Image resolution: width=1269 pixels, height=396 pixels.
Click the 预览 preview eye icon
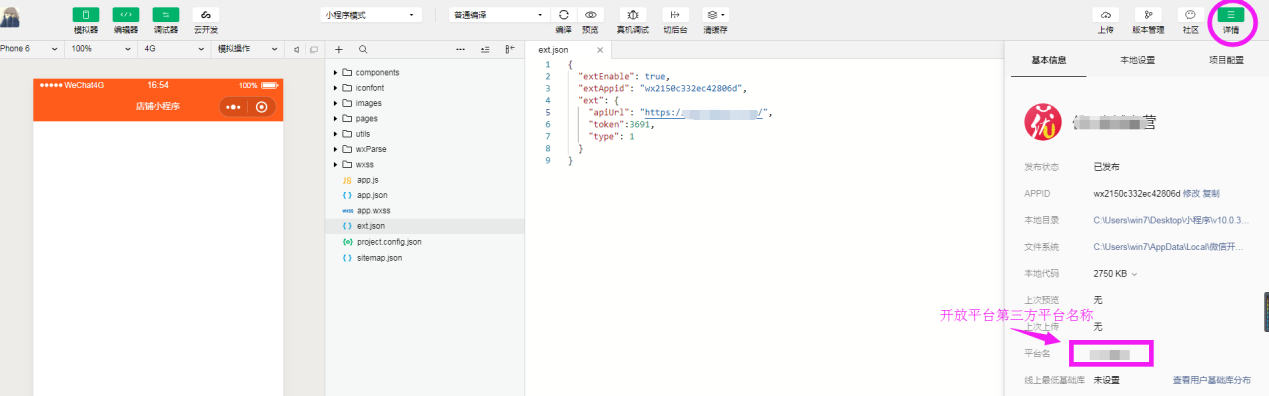pyautogui.click(x=591, y=15)
